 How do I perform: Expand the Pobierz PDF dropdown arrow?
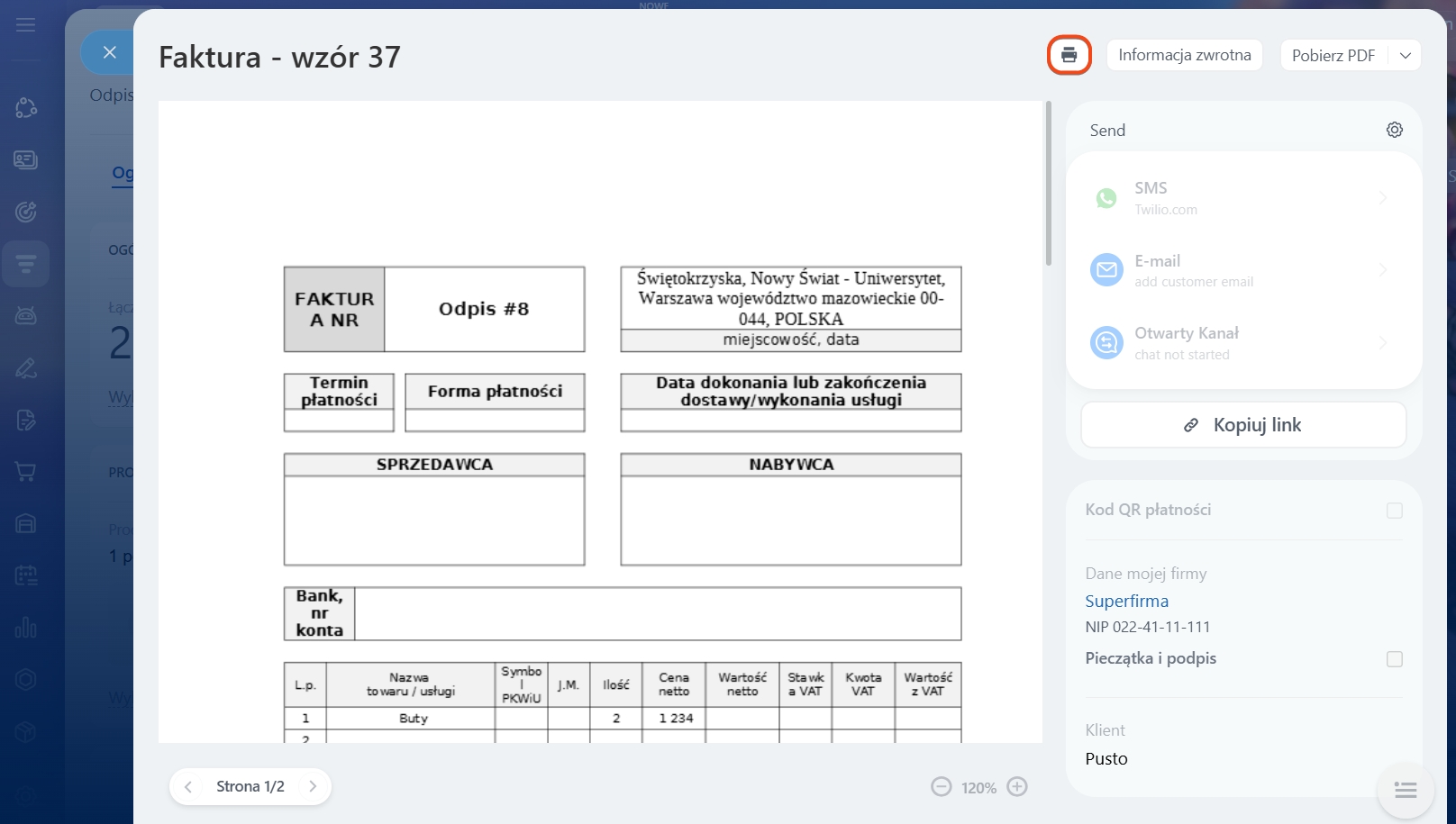pos(1405,56)
